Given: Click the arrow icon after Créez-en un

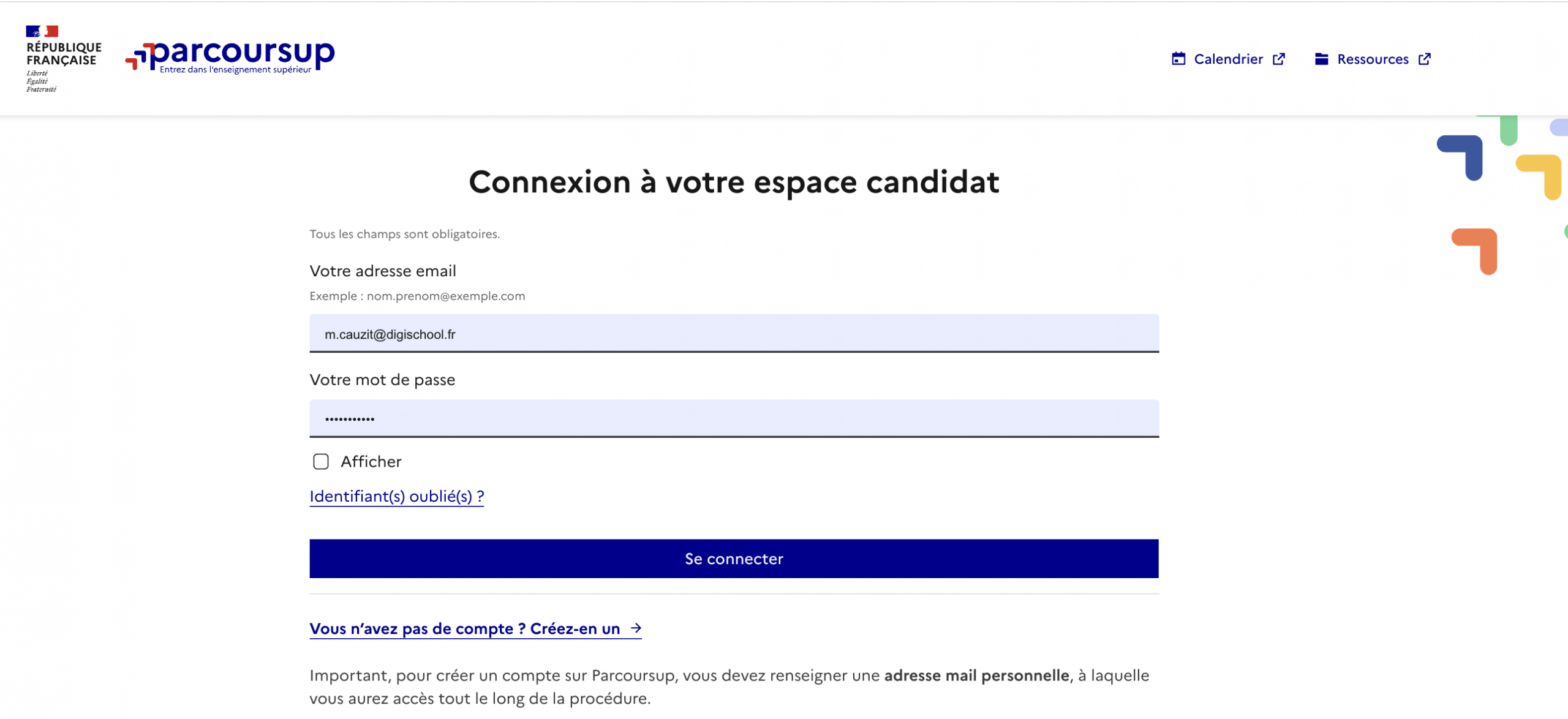Looking at the screenshot, I should pyautogui.click(x=636, y=628).
